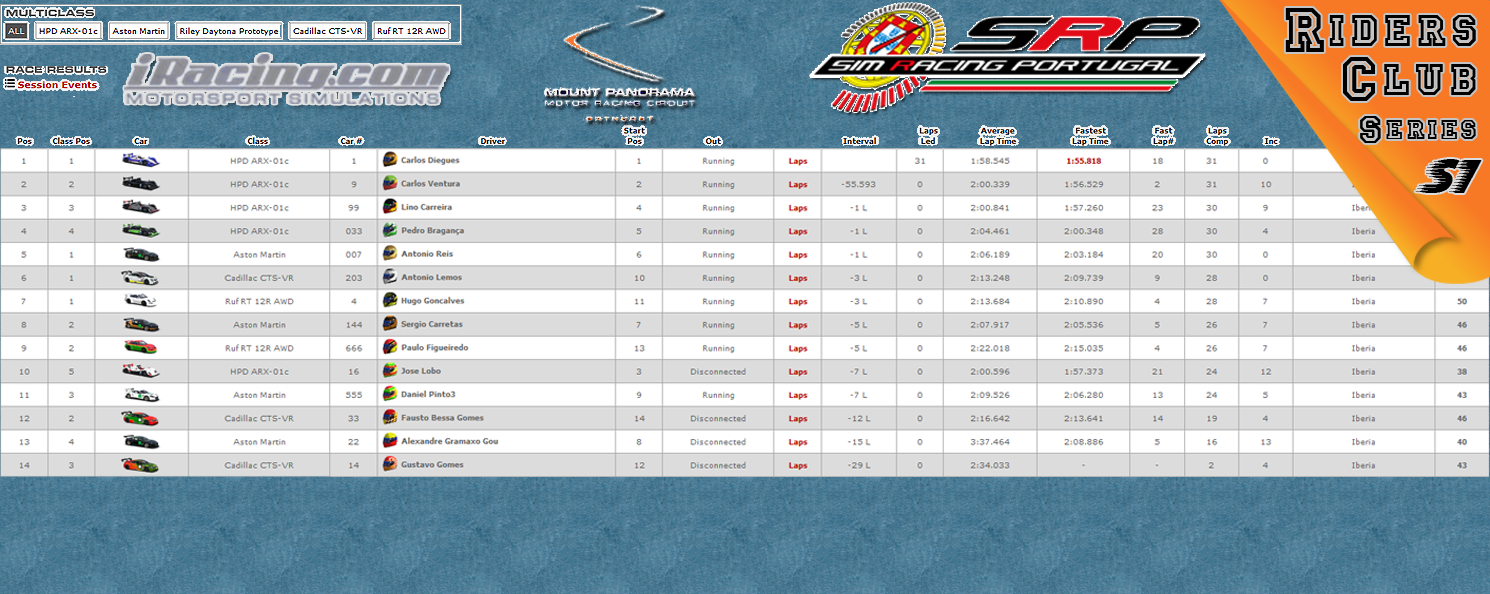The width and height of the screenshot is (1490, 594).
Task: Select the ALL multiclass filter
Action: point(16,31)
